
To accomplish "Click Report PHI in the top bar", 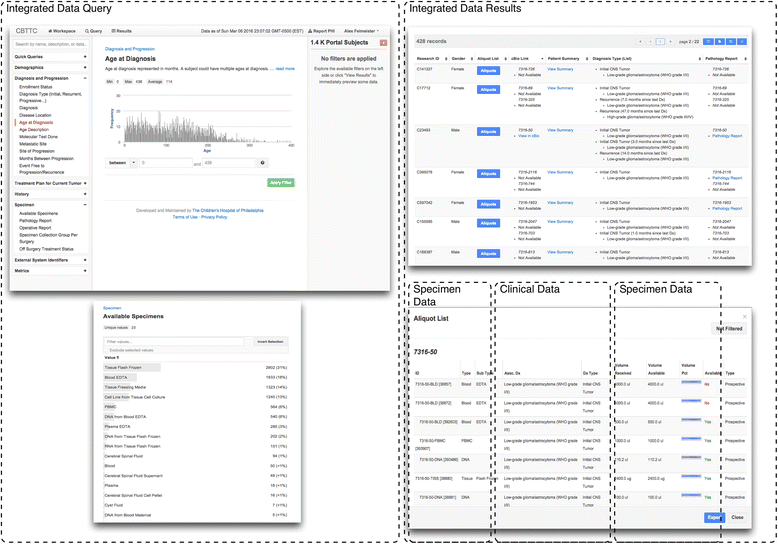I will tap(322, 31).
